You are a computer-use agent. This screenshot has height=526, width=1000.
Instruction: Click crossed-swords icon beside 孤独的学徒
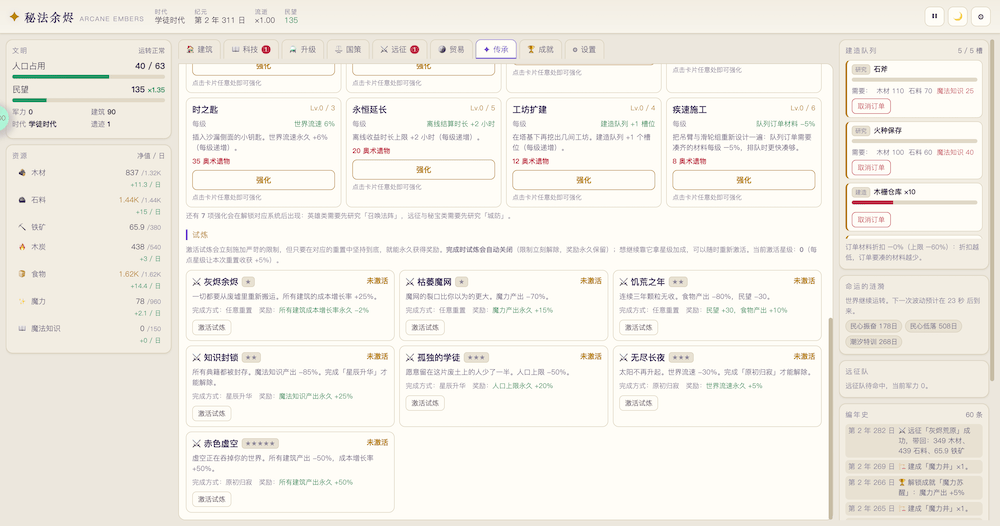tap(410, 358)
